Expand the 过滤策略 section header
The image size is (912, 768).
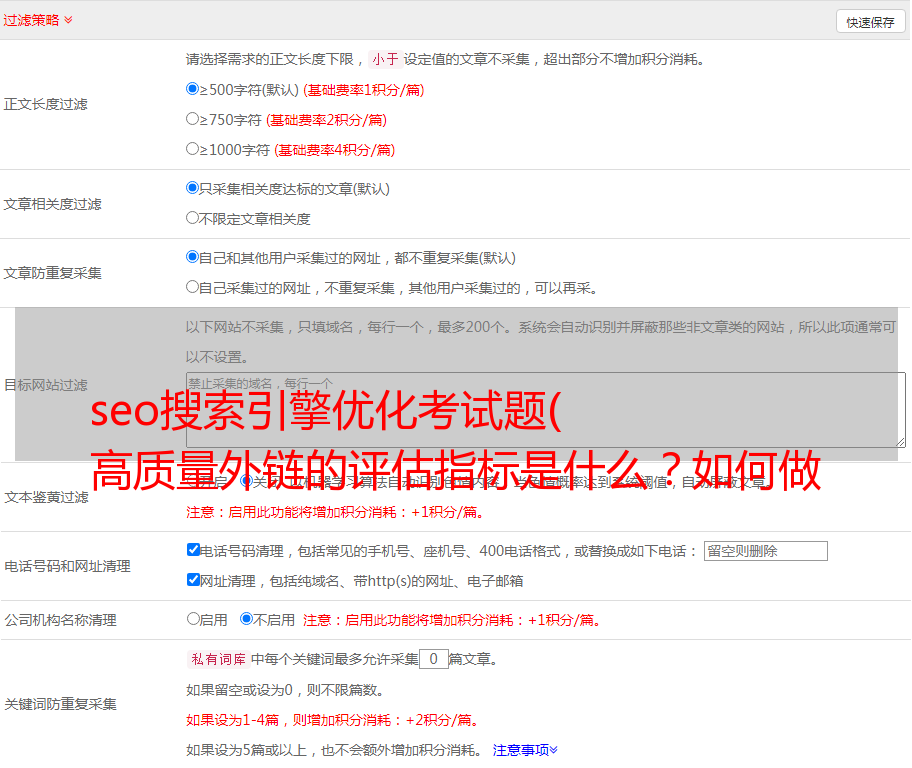(x=38, y=20)
